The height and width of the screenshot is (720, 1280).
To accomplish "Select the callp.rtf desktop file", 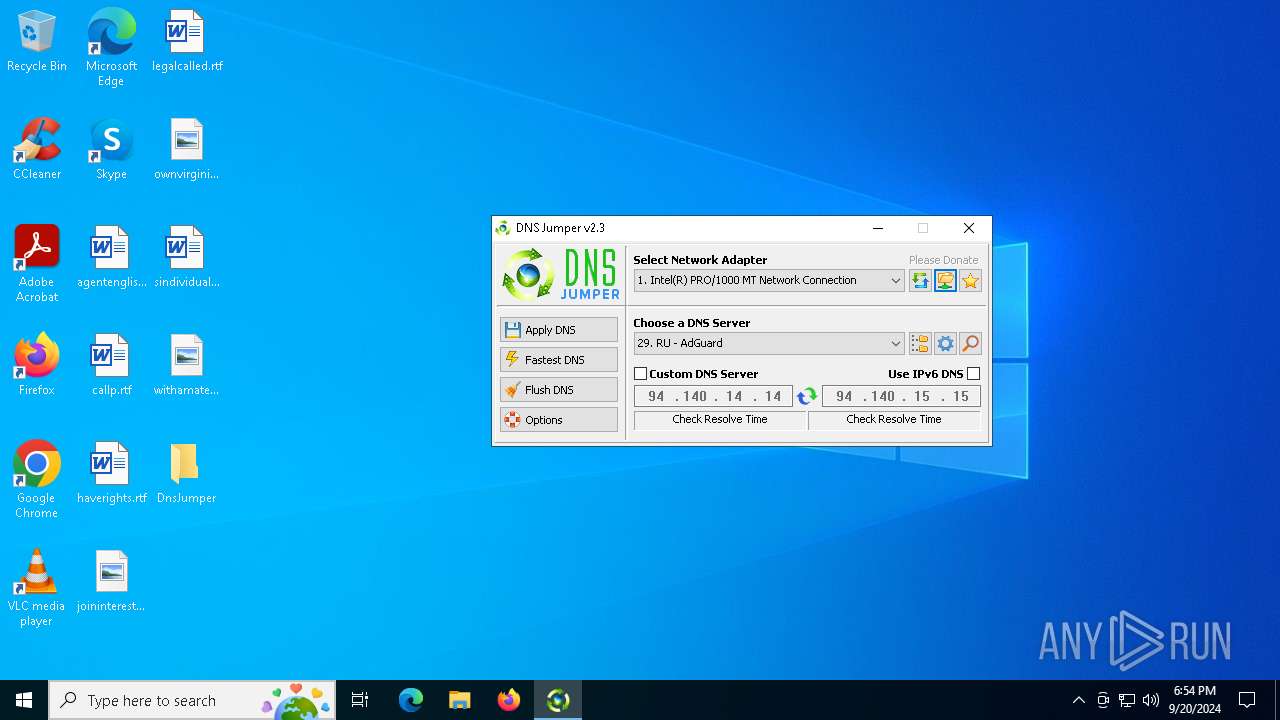I will [x=111, y=366].
